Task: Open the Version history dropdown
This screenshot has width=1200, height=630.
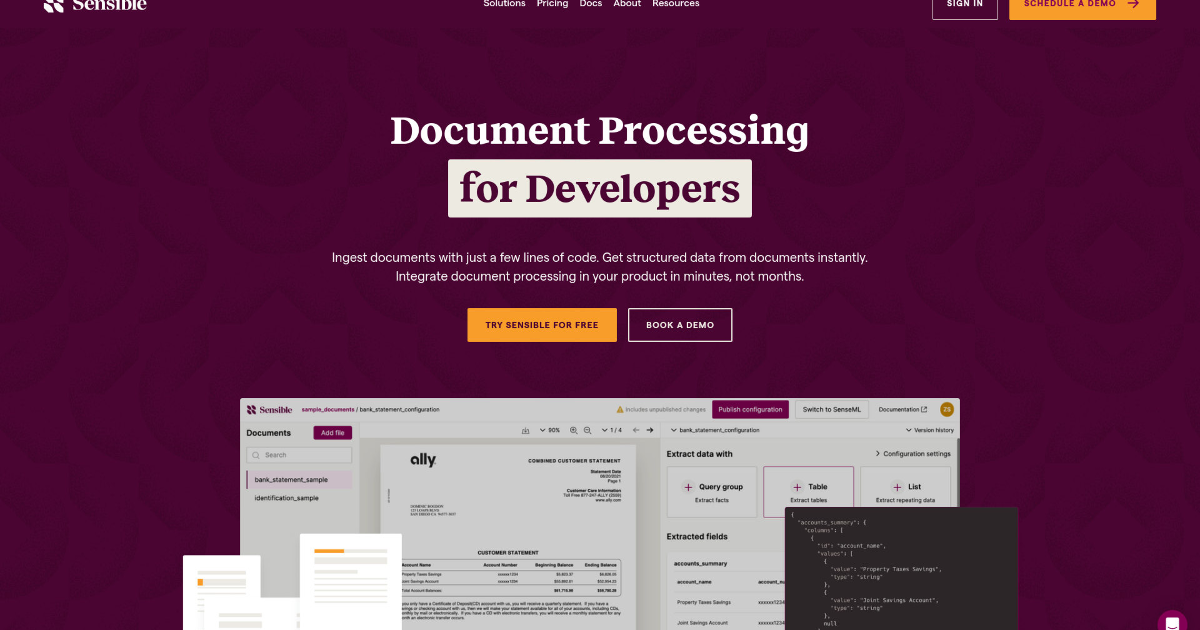Action: point(929,430)
